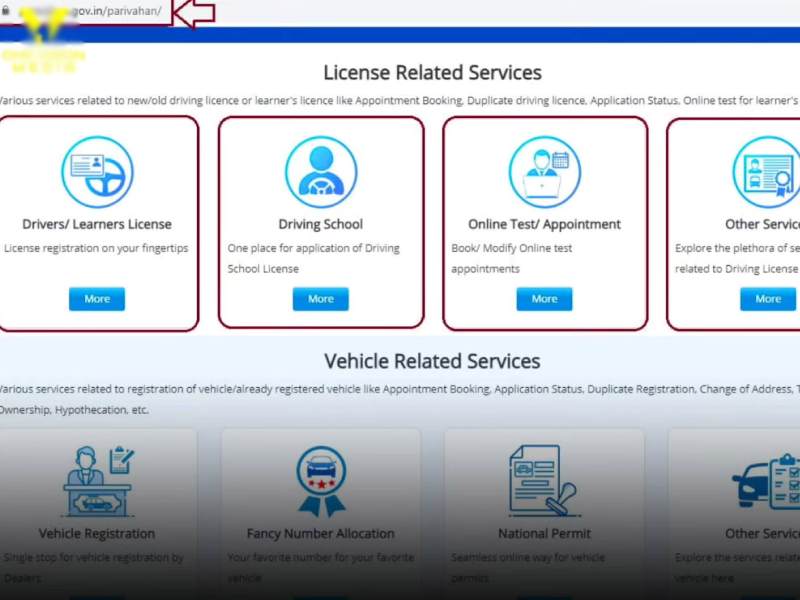Click 'Seamless online way for vehicle' text
800x600 pixels.
528,558
